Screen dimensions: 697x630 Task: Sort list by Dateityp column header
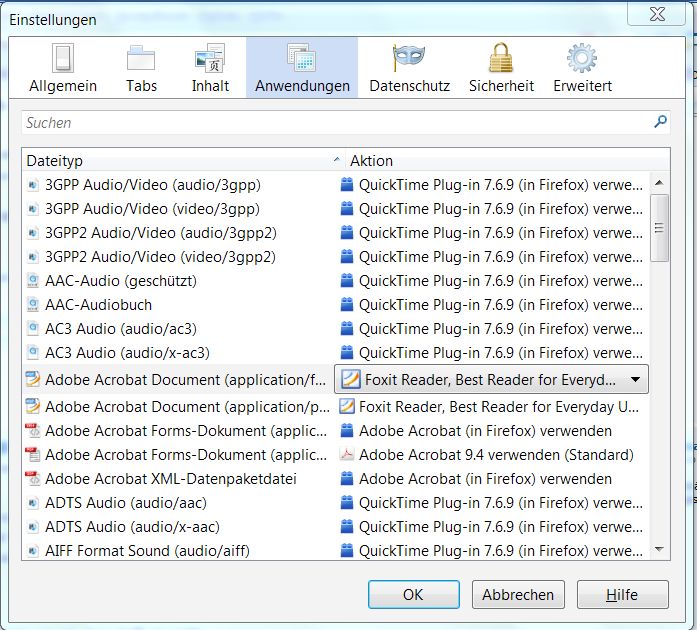[x=180, y=160]
